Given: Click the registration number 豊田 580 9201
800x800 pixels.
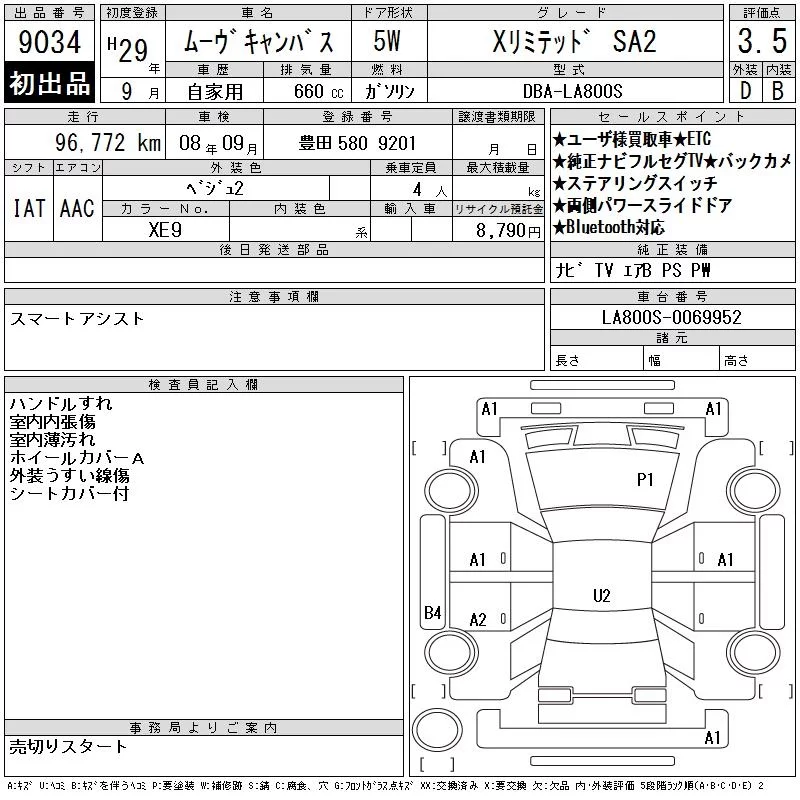Looking at the screenshot, I should (357, 143).
